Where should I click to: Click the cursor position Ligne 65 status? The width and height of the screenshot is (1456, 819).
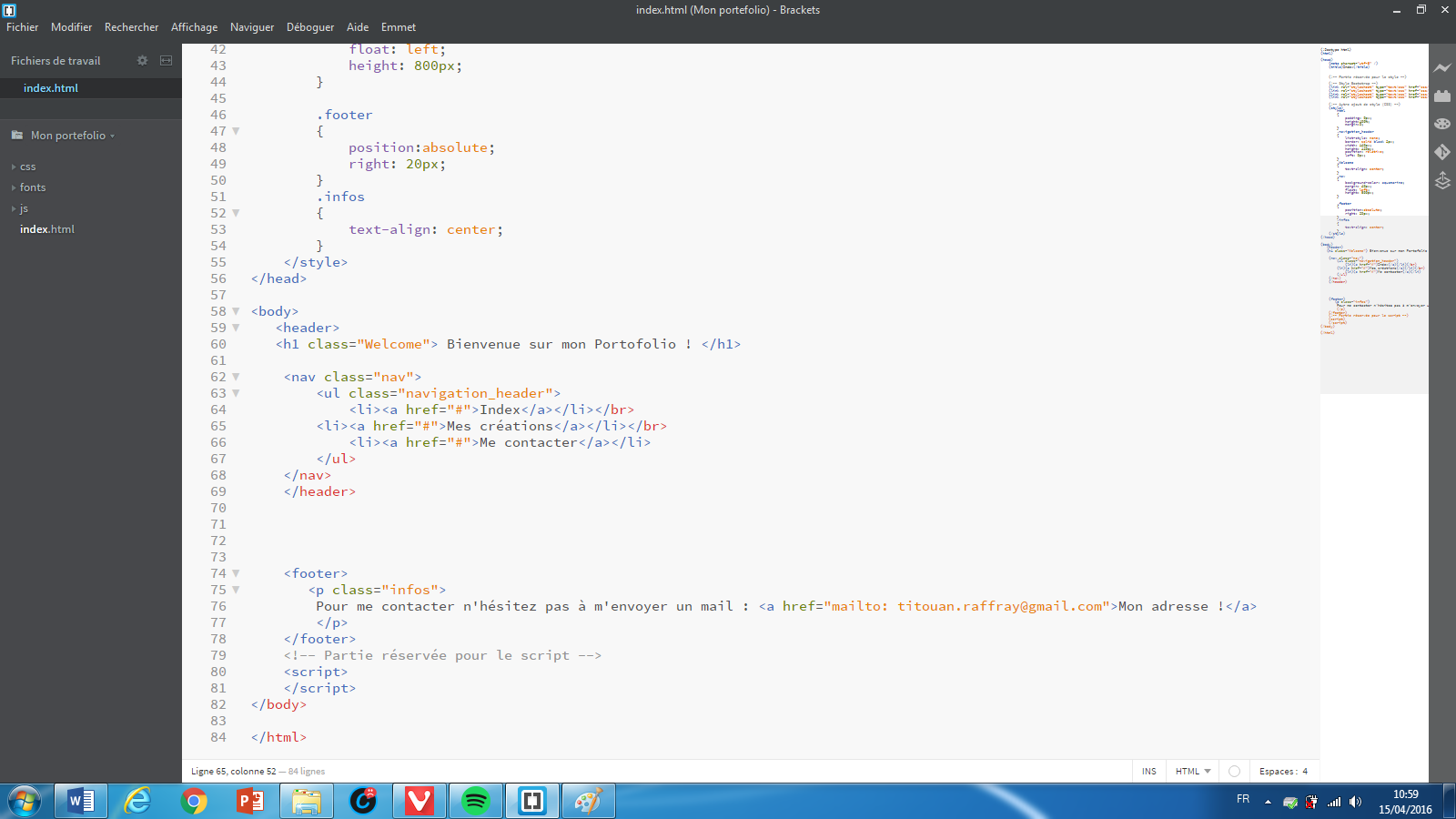[233, 771]
